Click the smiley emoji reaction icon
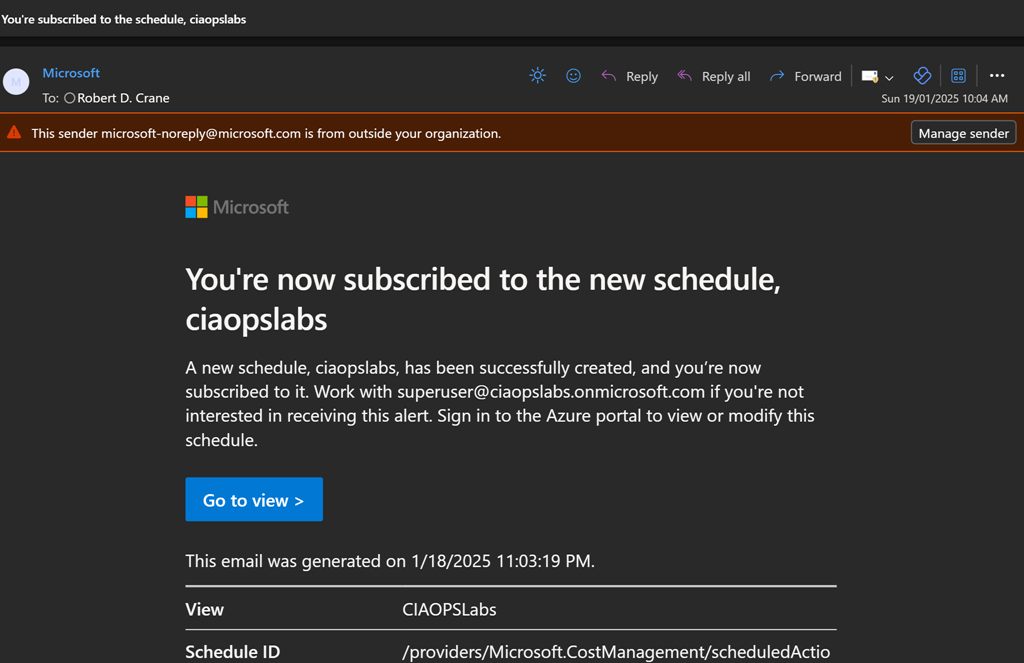The width and height of the screenshot is (1024, 663). (x=573, y=76)
